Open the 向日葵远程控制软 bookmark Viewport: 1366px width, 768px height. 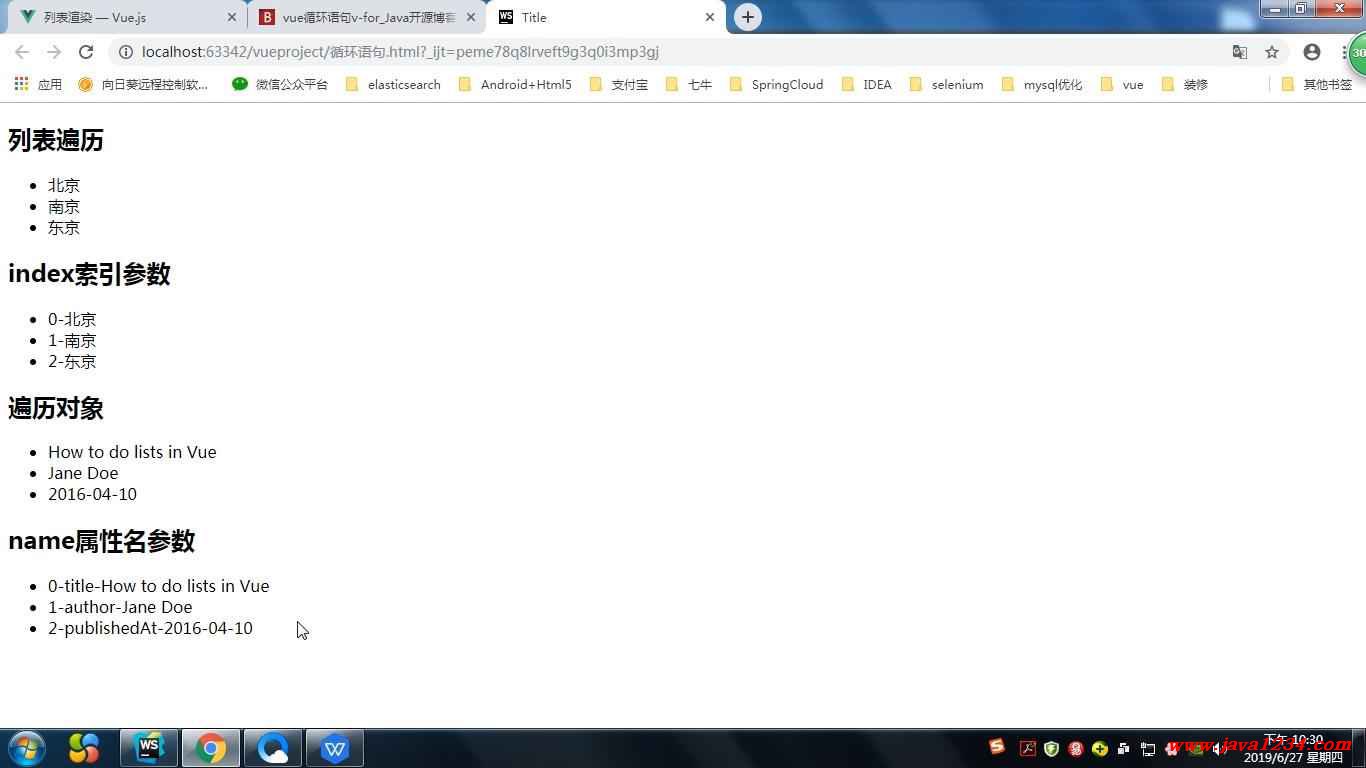(144, 84)
